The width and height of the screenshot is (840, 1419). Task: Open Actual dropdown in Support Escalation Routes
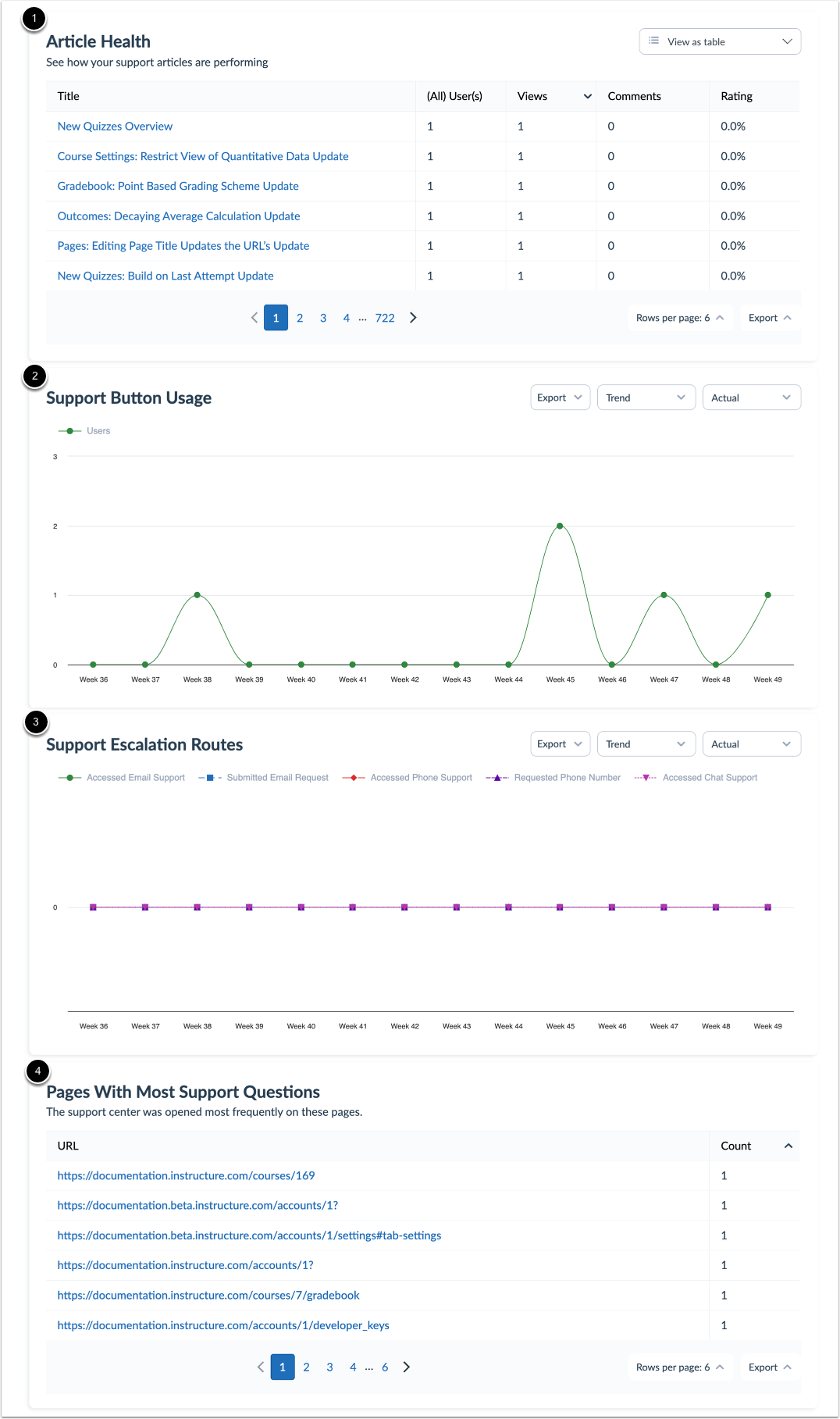(x=751, y=744)
